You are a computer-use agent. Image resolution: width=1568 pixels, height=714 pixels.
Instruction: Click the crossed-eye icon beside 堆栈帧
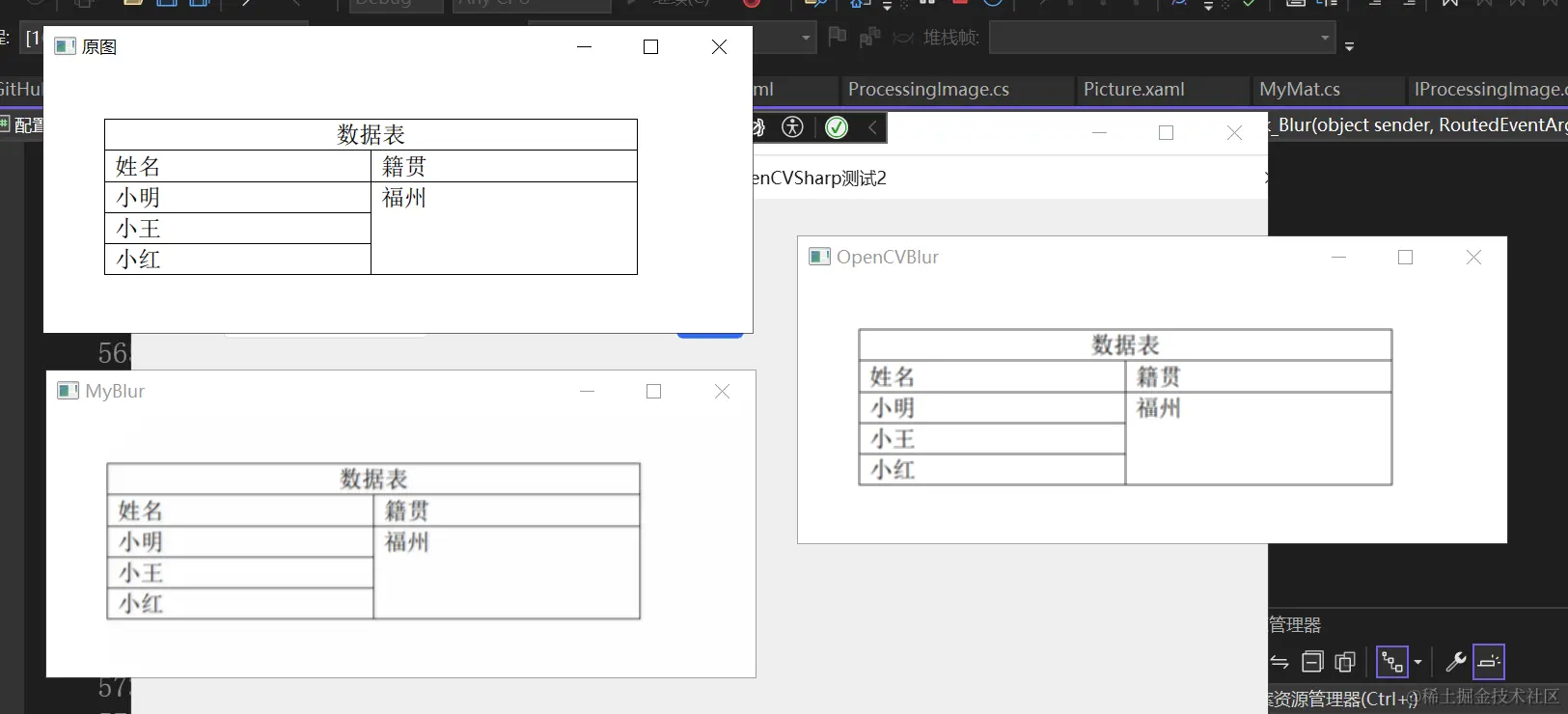coord(903,38)
